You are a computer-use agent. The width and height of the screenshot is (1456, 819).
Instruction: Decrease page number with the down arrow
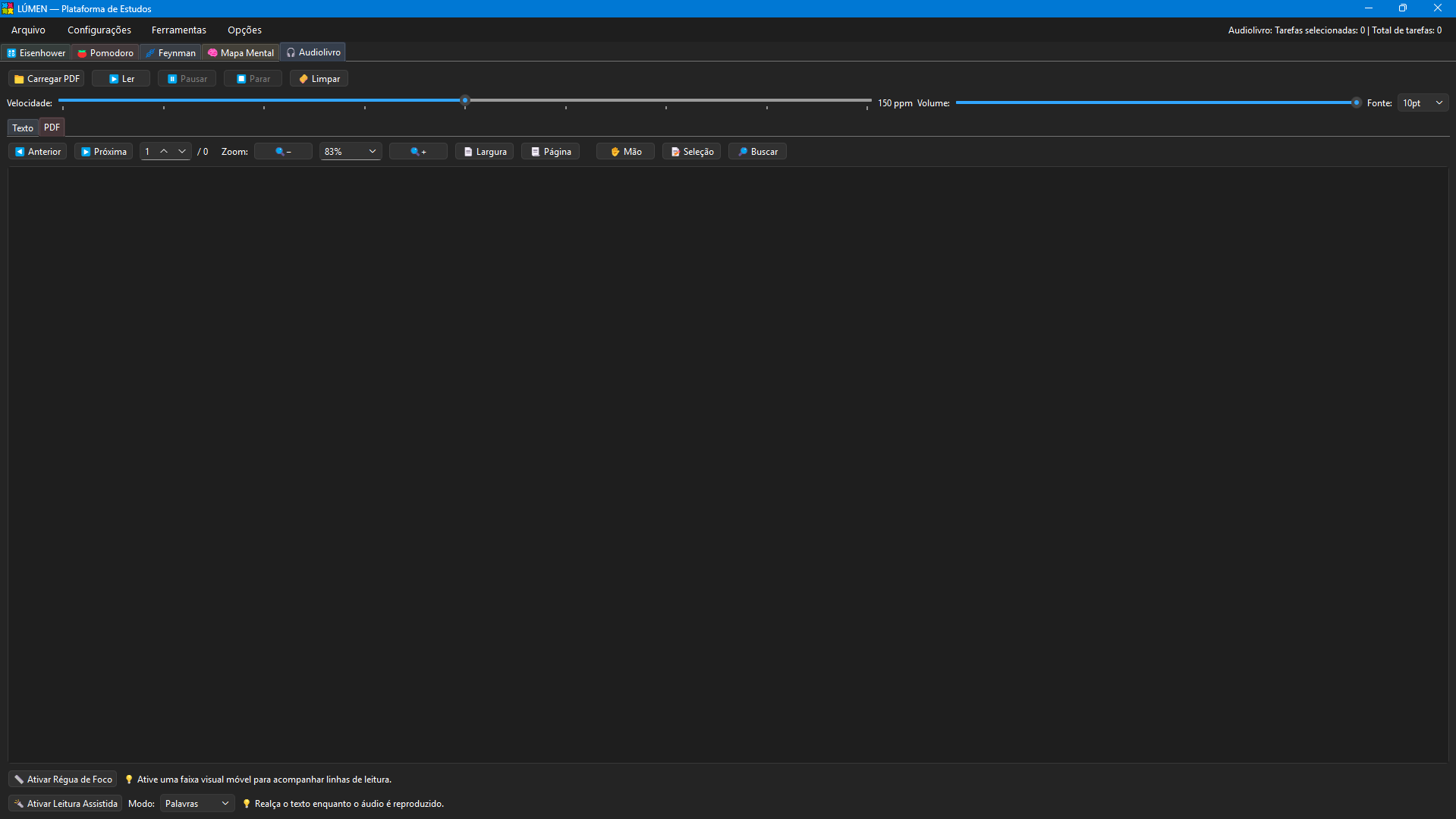click(x=182, y=152)
